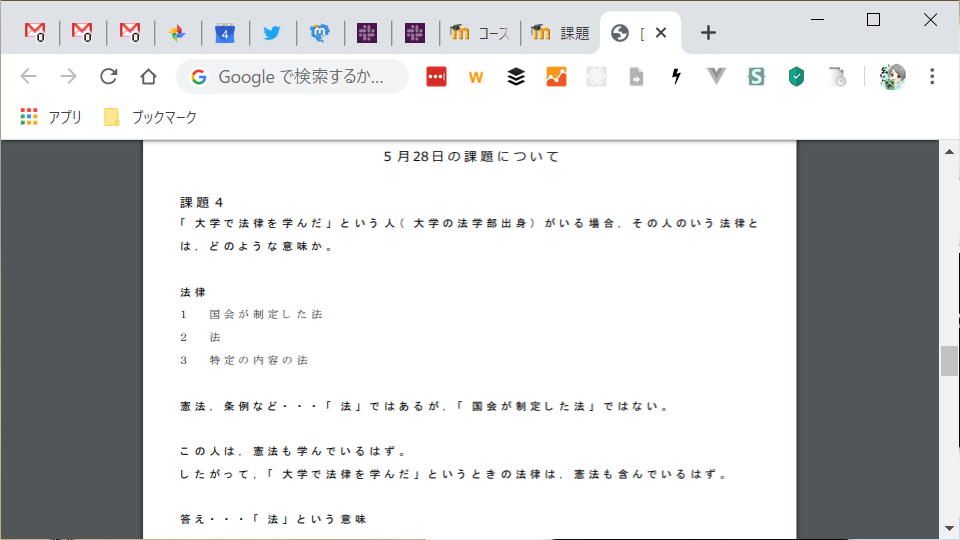Viewport: 960px width, 540px height.
Task: Click the Google search address bar
Action: tap(300, 77)
